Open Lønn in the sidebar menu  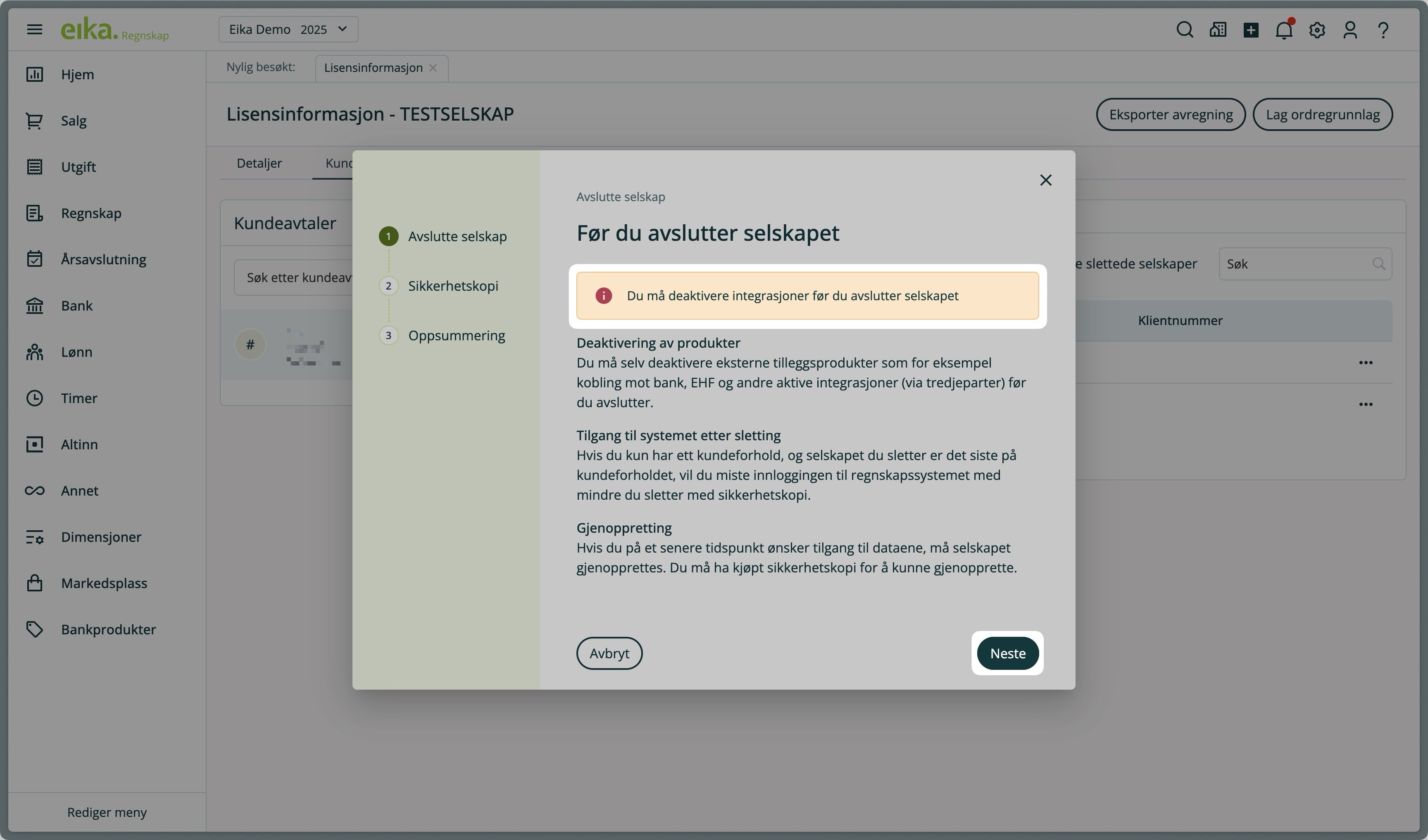click(76, 352)
